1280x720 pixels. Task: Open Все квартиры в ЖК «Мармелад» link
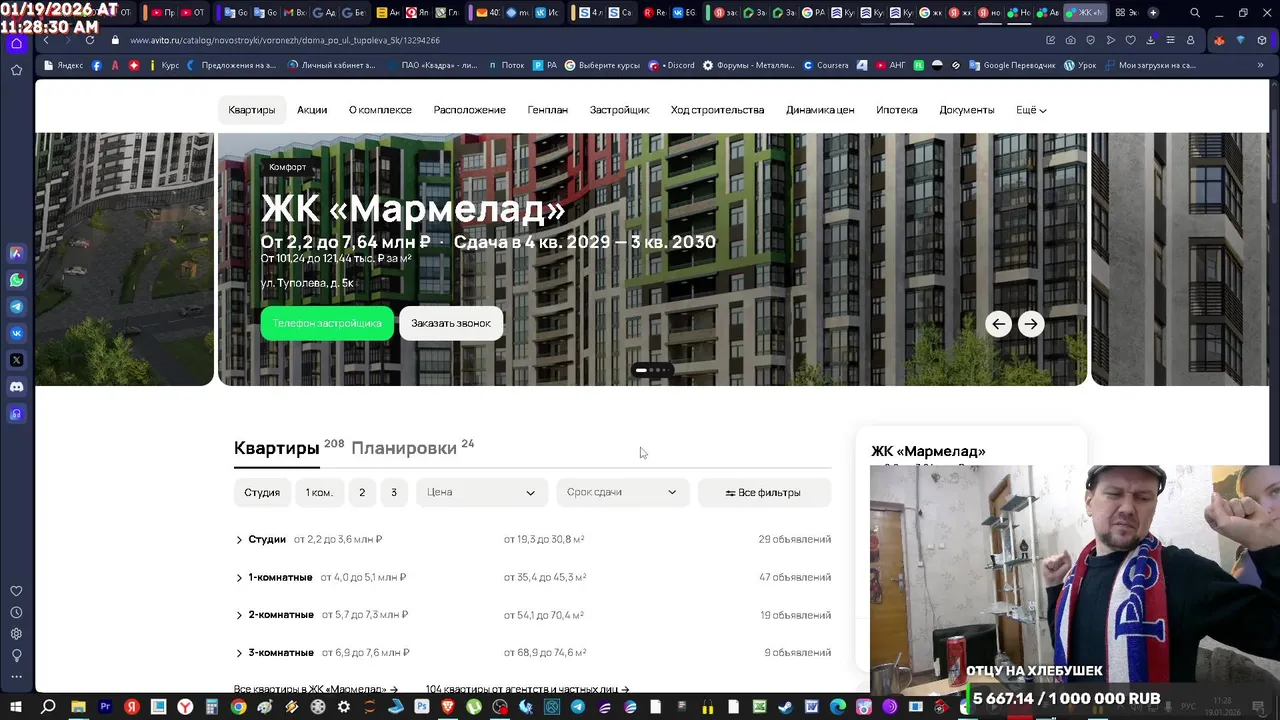[x=316, y=689]
